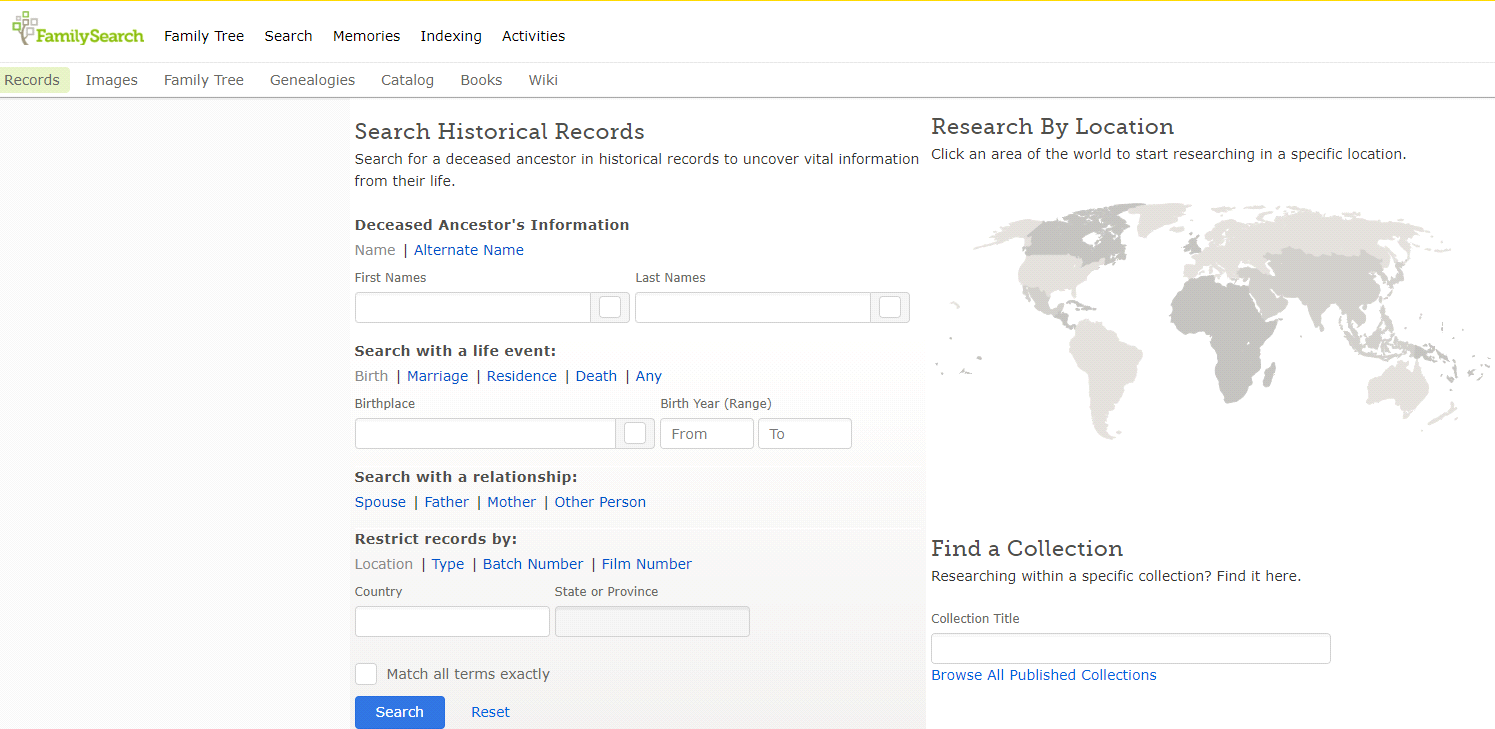The height and width of the screenshot is (729, 1495).
Task: Switch to Family Tree sub-tab
Action: [x=204, y=80]
